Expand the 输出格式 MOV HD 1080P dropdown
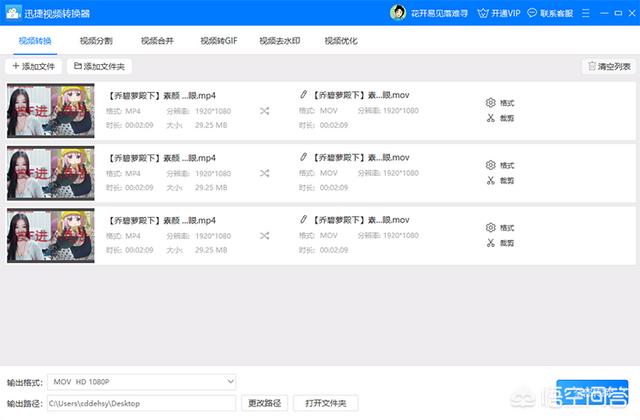This screenshot has height=420, width=640. coord(142,382)
